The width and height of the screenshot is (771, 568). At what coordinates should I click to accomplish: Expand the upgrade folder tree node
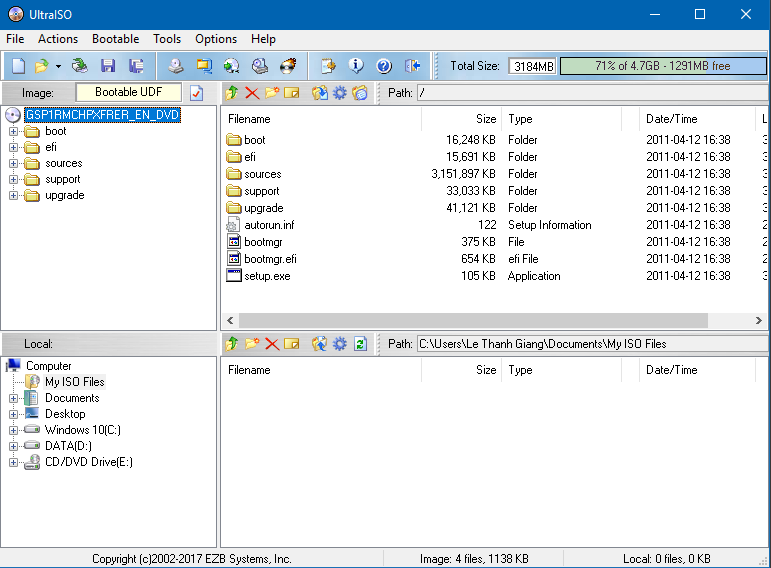(13, 196)
